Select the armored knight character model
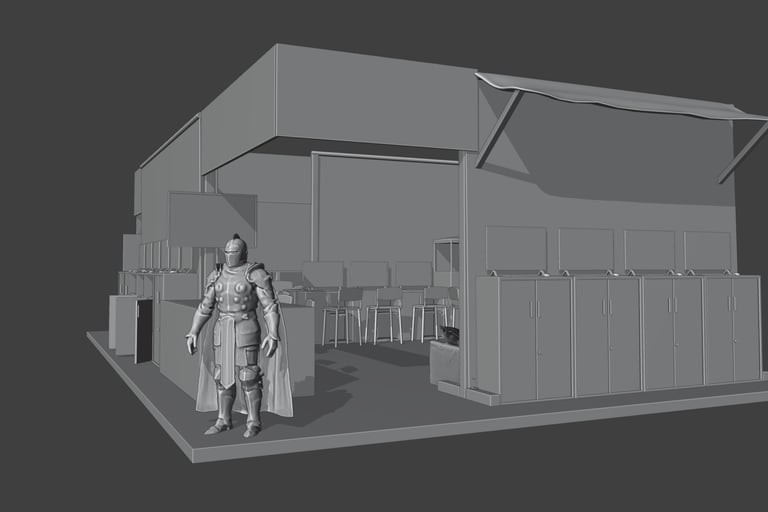The height and width of the screenshot is (512, 768). click(x=239, y=338)
